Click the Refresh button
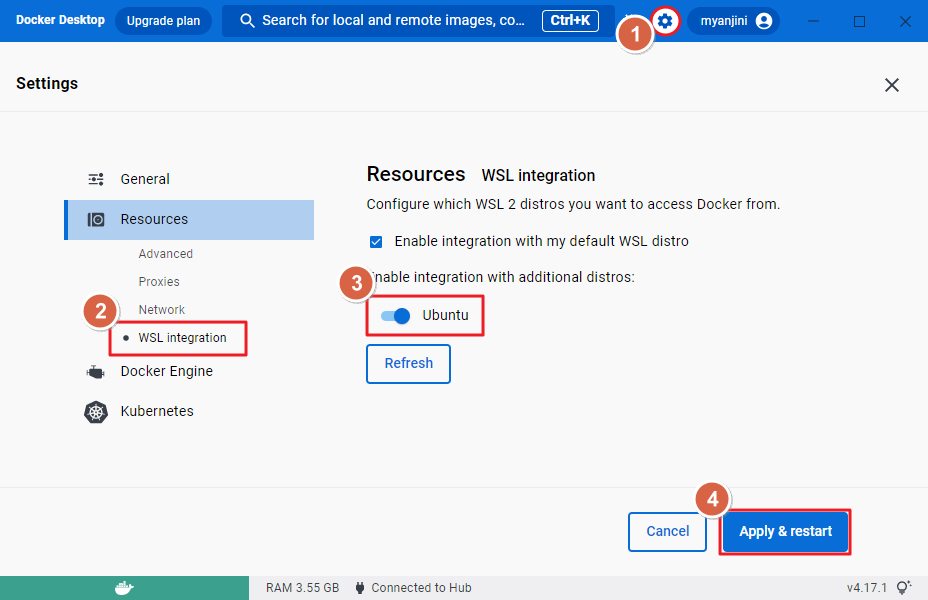 (x=408, y=363)
